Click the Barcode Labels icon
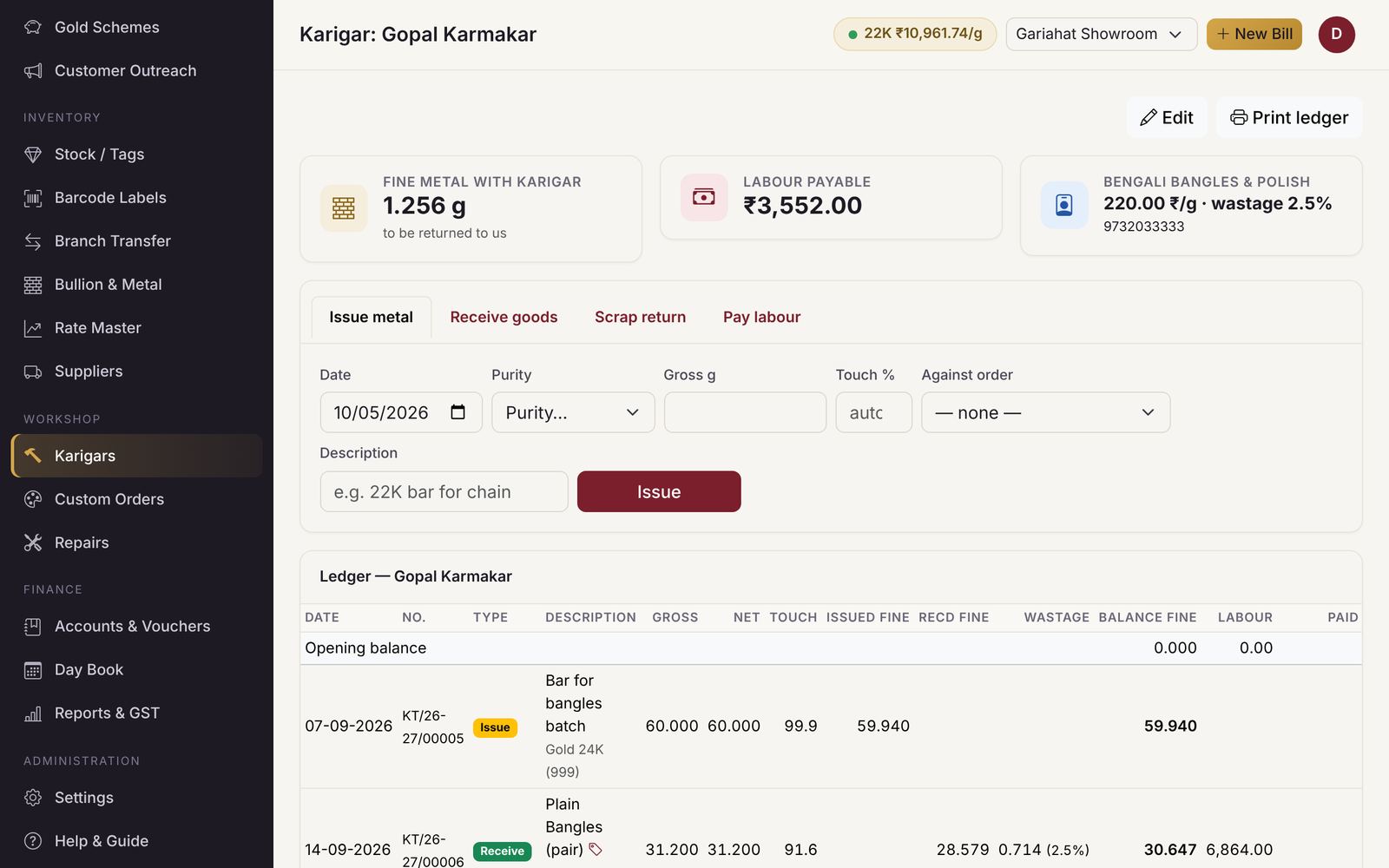Screen dimensions: 1389x868 tap(33, 198)
